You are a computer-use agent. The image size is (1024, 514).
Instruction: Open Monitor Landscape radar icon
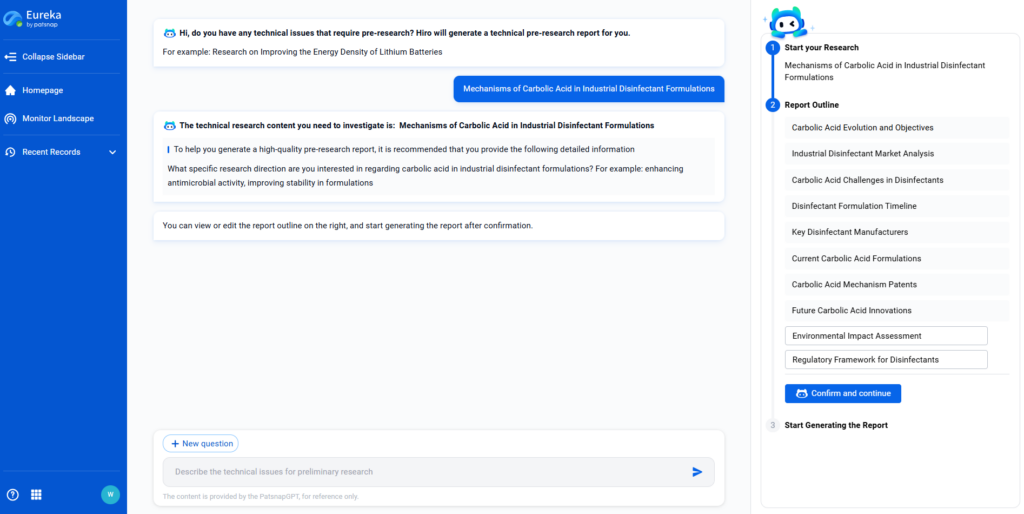tap(11, 118)
